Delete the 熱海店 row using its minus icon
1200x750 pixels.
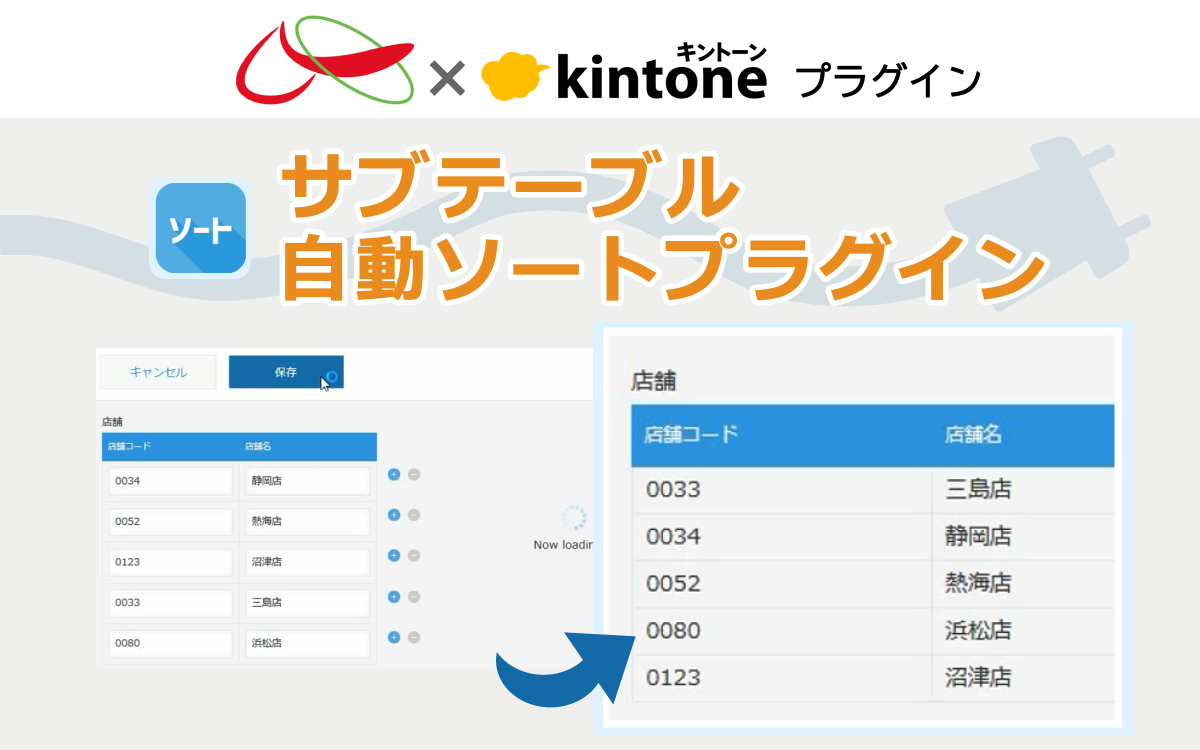(x=414, y=515)
